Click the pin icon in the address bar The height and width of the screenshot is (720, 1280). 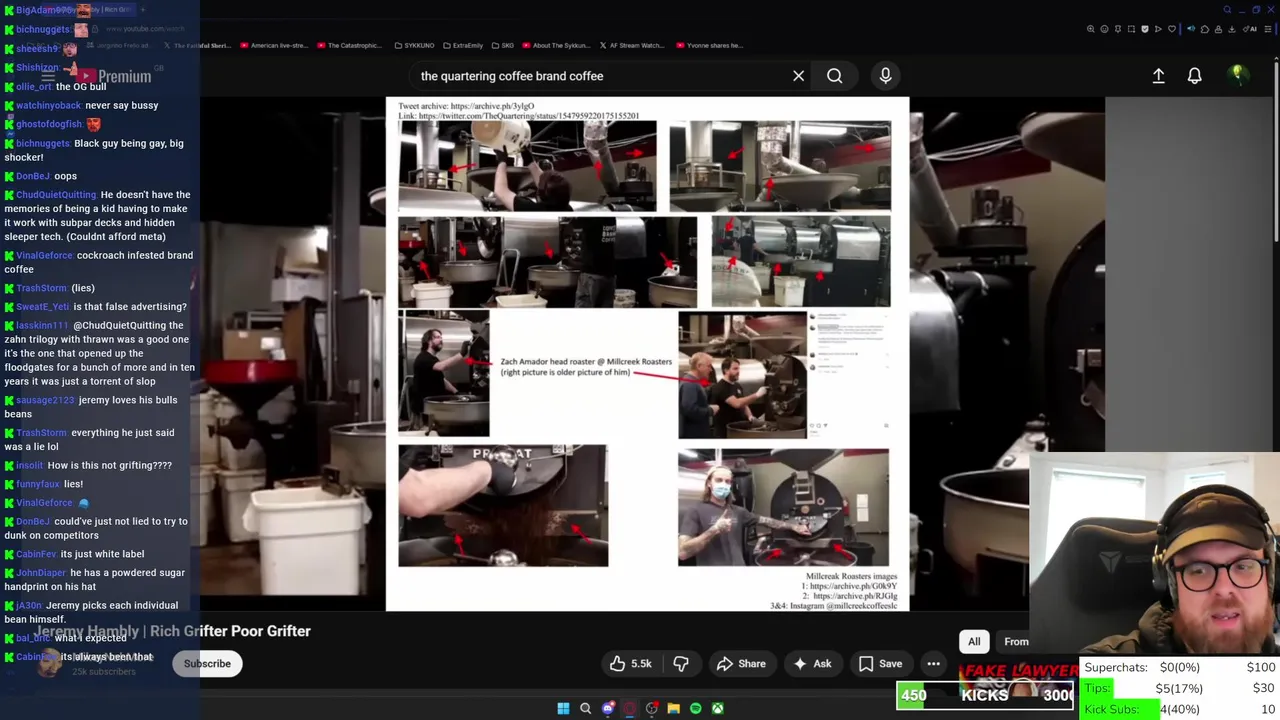1118,29
